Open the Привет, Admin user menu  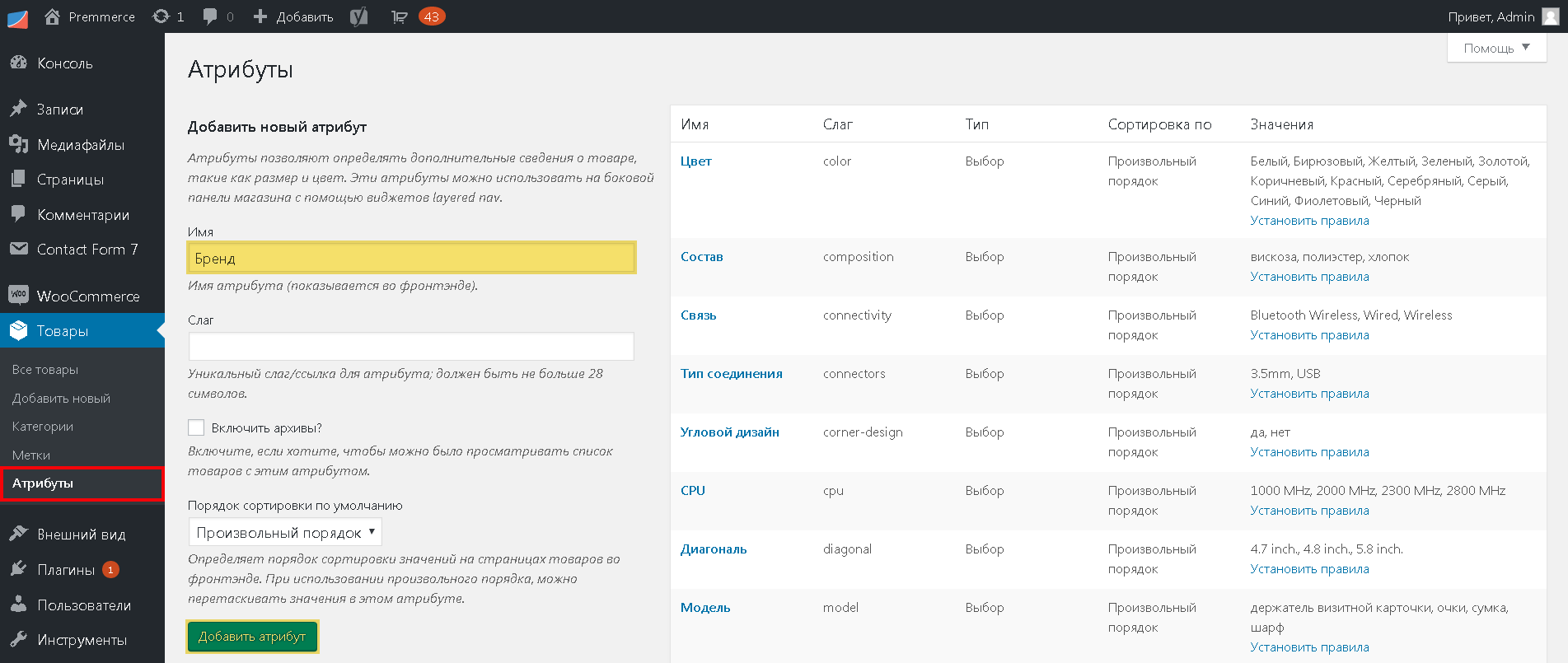click(1503, 16)
